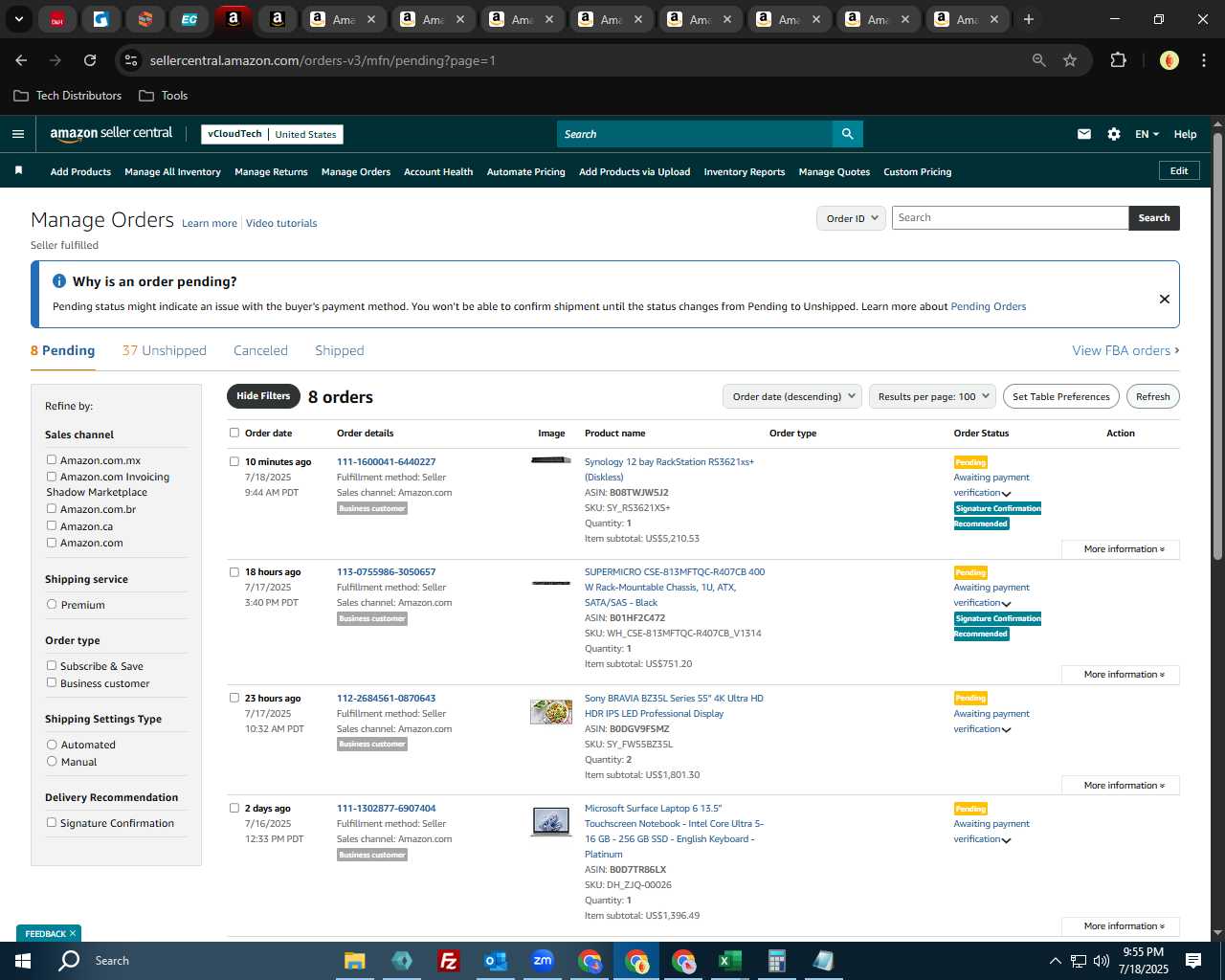Select the Premium shipping service radio
The image size is (1225, 980).
click(x=52, y=604)
